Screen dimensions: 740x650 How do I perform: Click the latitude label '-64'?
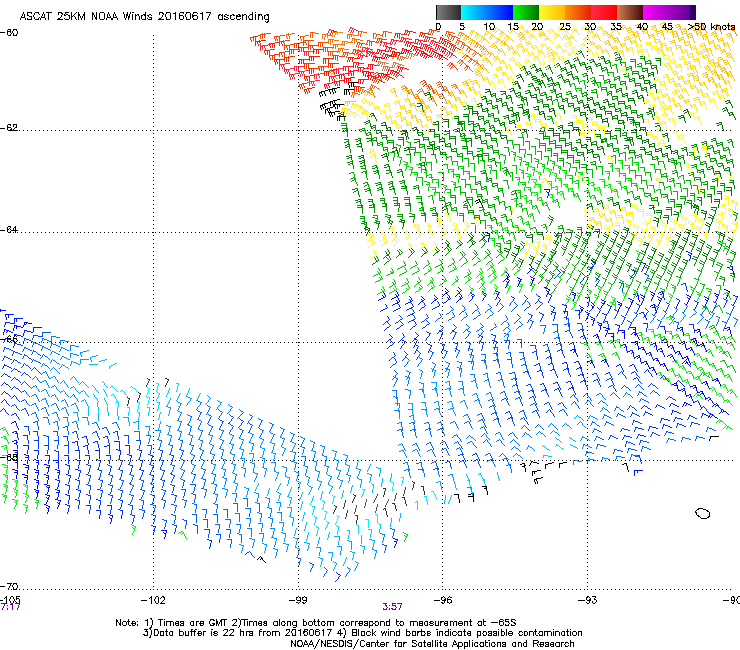[x=9, y=229]
